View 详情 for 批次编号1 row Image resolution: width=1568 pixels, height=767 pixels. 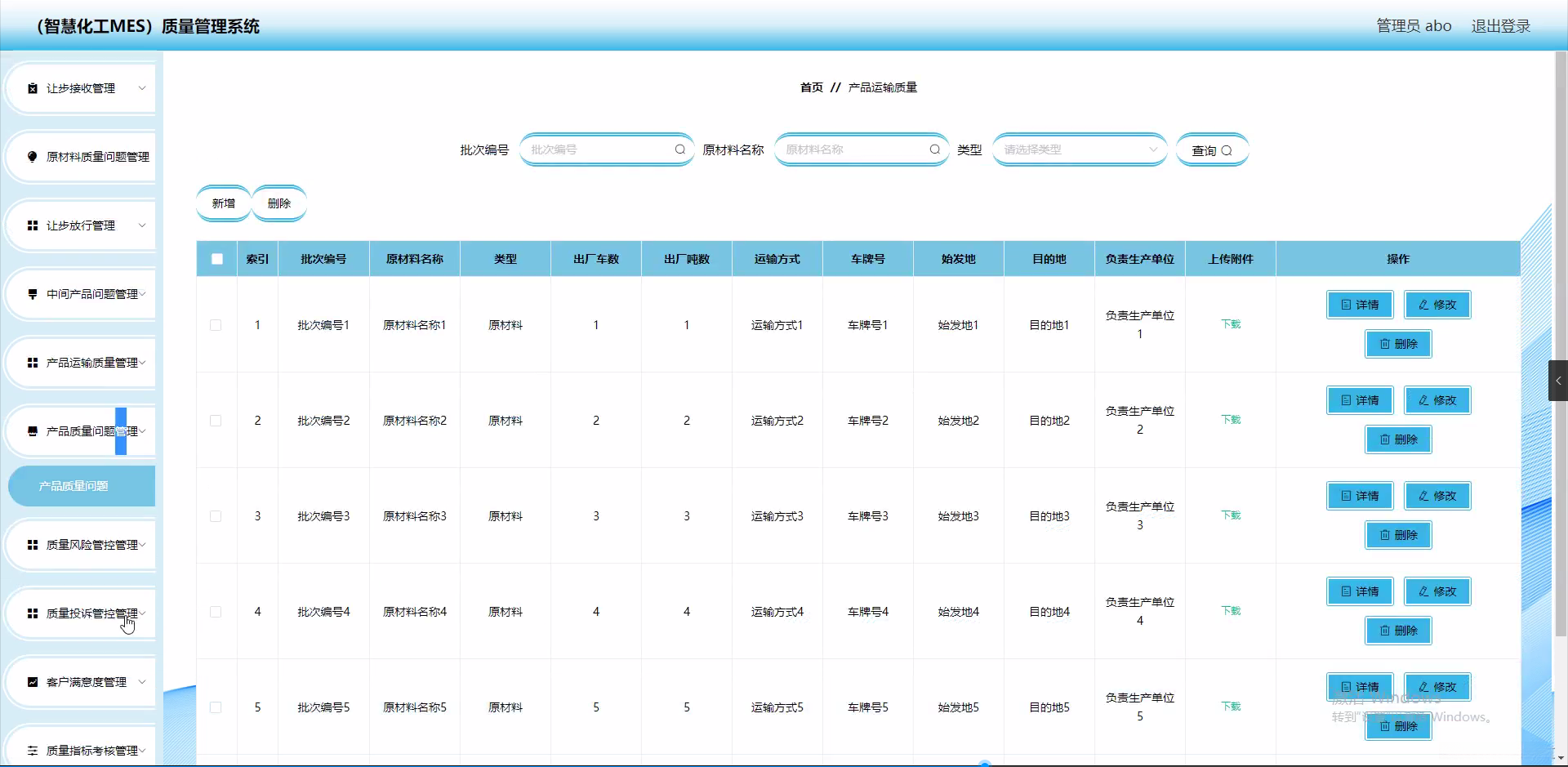[1360, 305]
